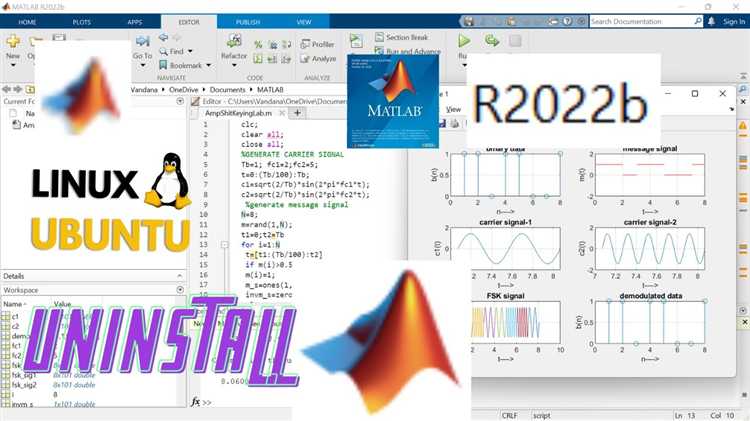Collapse the Details panel

tap(179, 276)
